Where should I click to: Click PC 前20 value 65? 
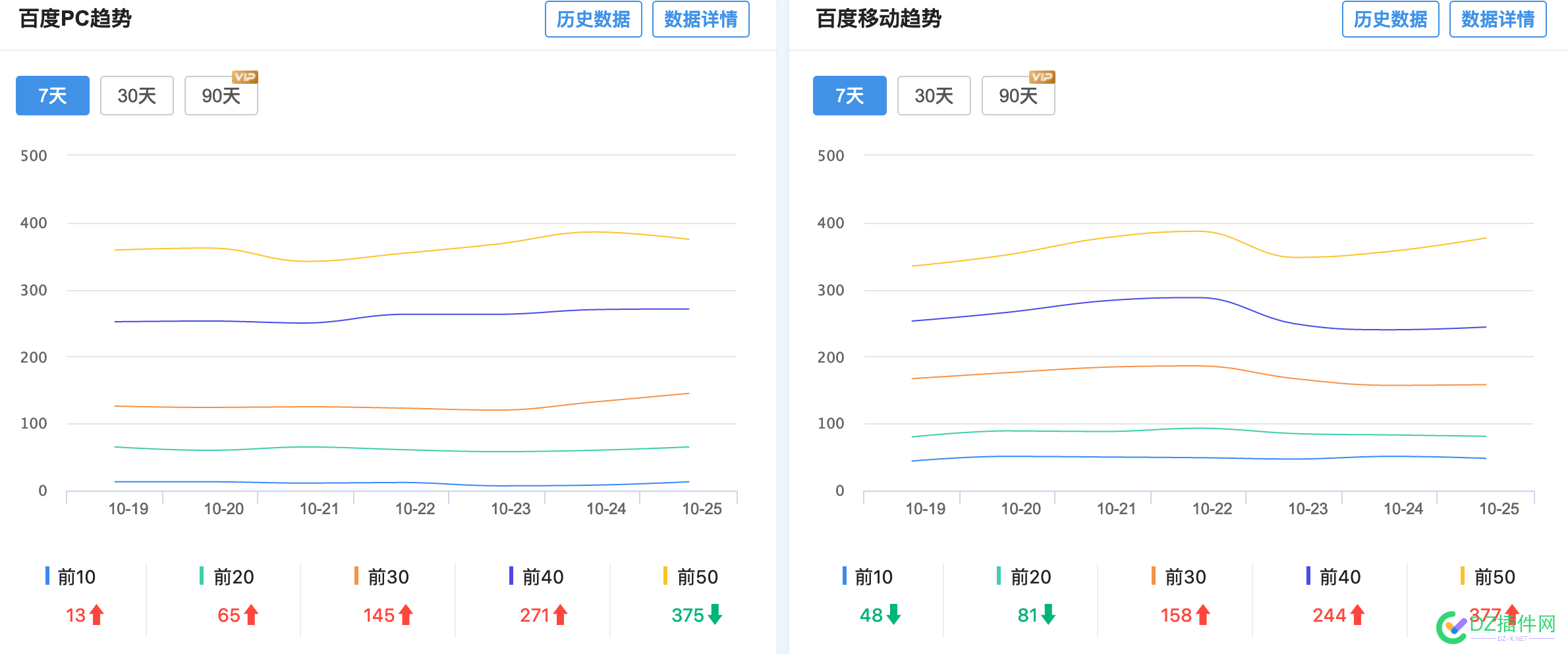coord(229,616)
